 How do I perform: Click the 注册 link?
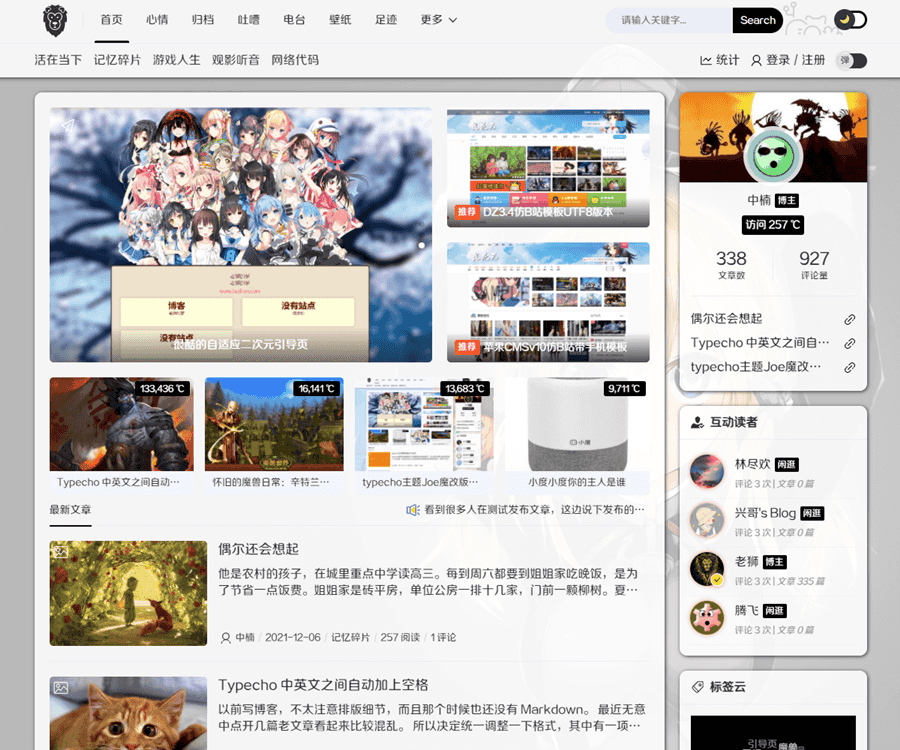point(813,60)
